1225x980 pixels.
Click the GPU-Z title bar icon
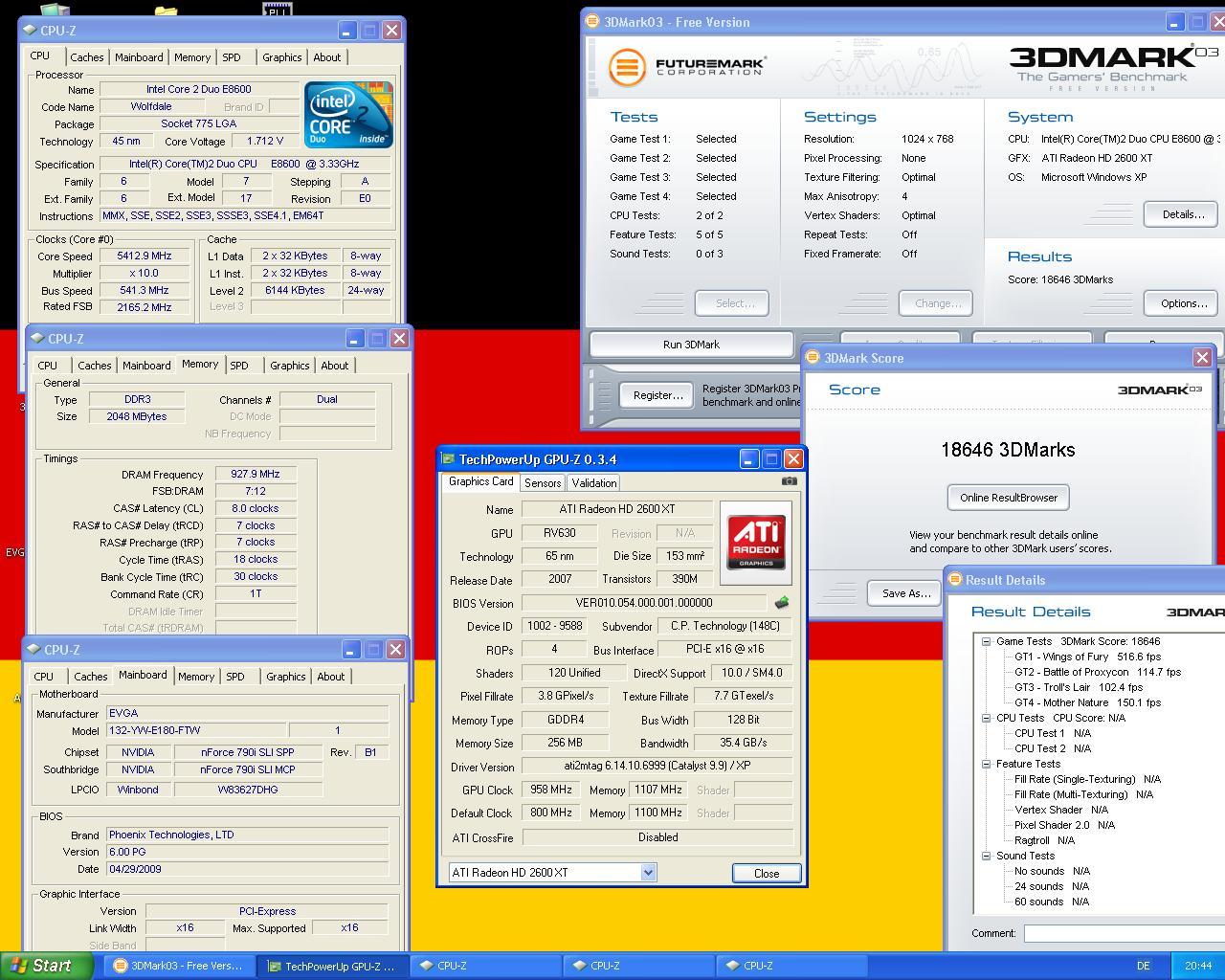point(448,458)
